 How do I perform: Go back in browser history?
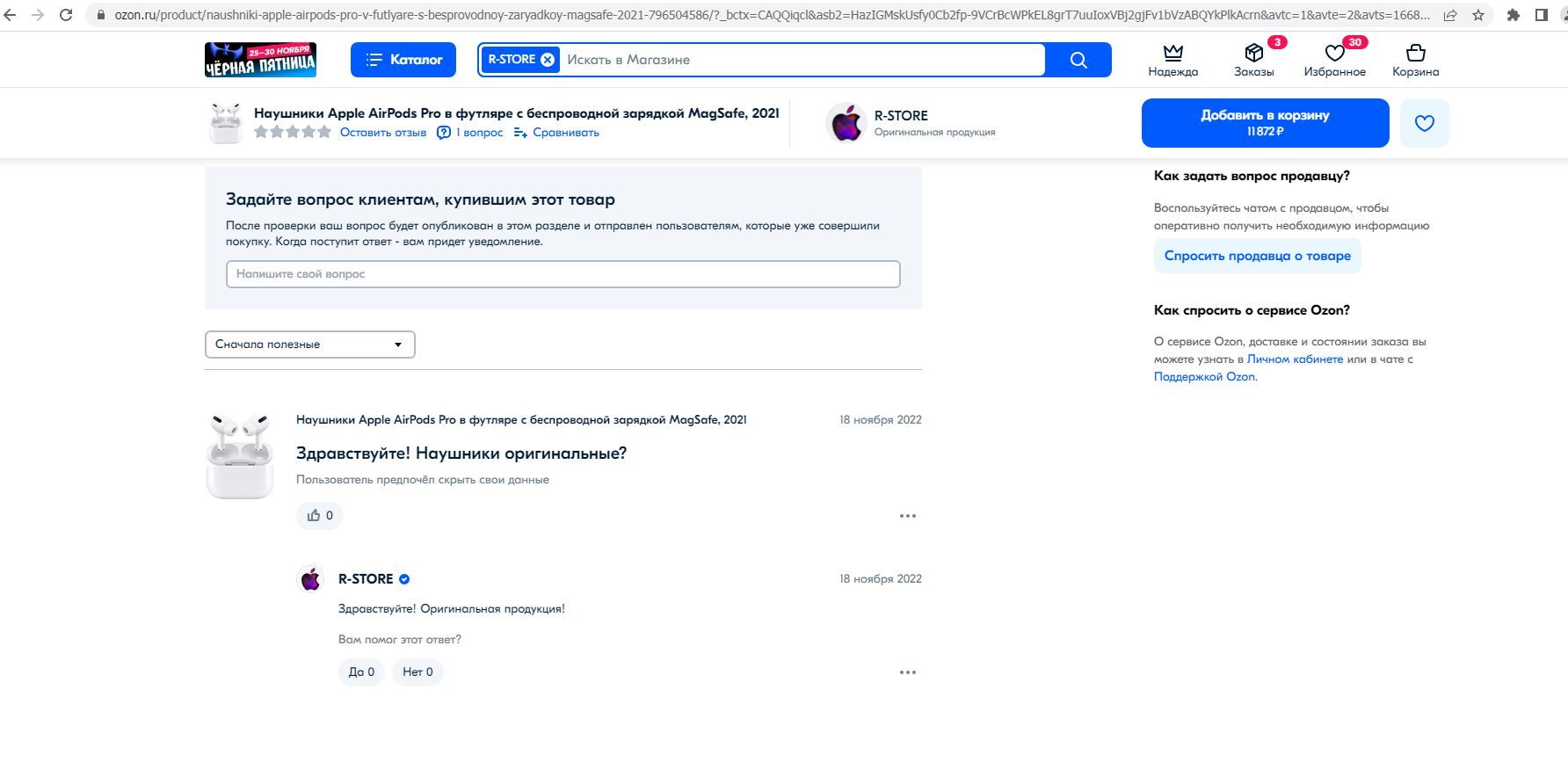(11, 15)
